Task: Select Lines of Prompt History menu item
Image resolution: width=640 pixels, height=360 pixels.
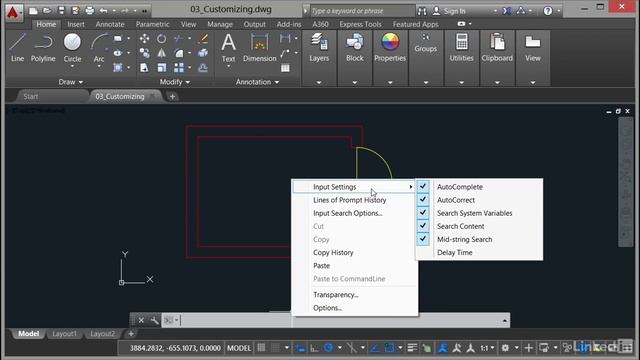Action: (x=355, y=200)
